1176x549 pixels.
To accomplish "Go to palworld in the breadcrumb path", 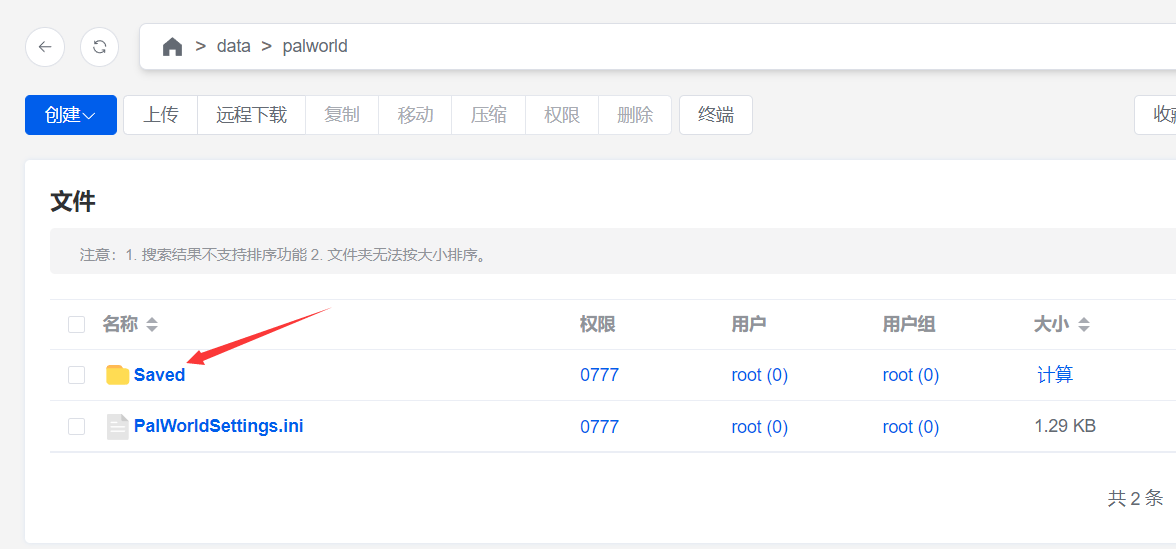I will 315,47.
